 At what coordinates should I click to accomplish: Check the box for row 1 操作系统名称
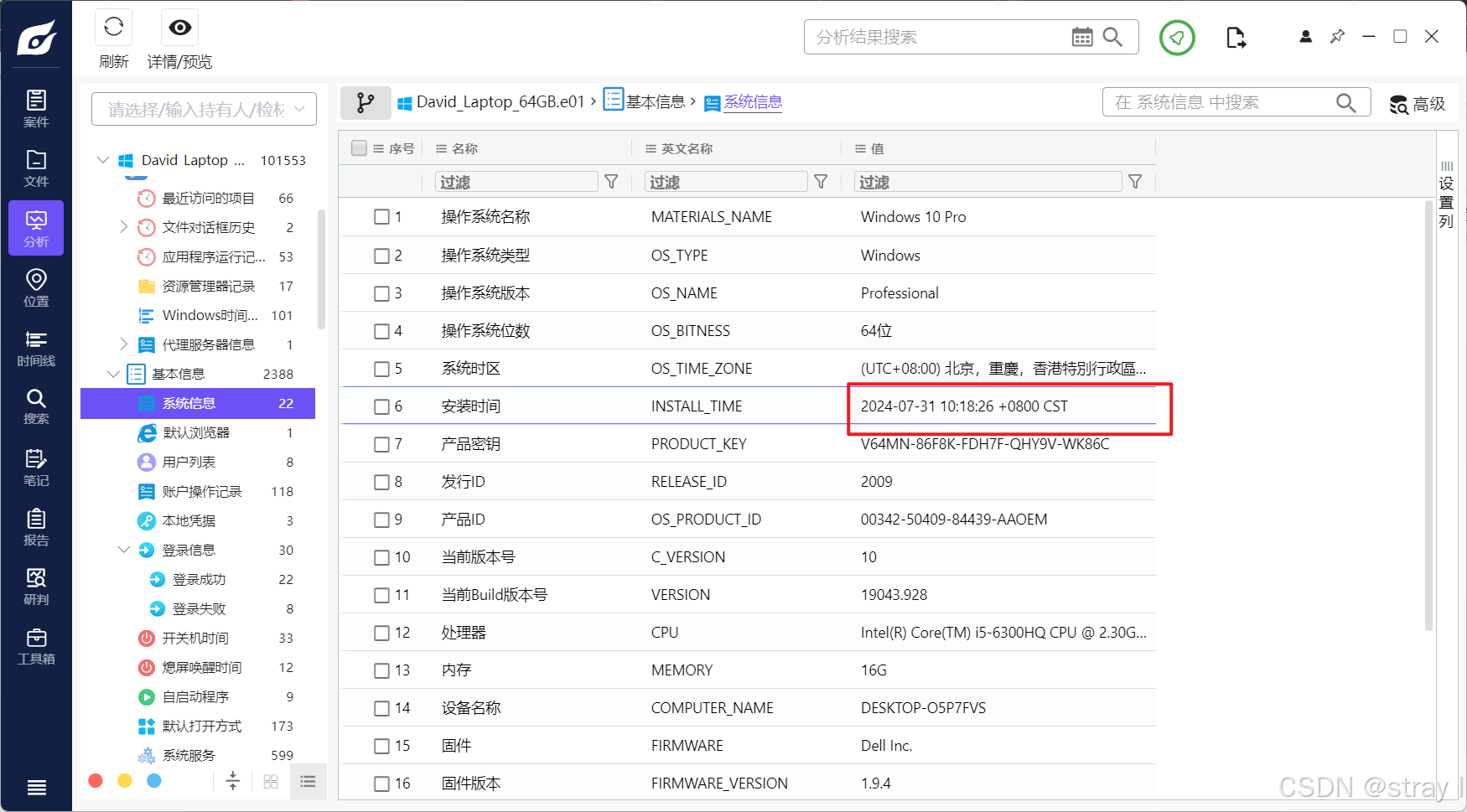381,217
